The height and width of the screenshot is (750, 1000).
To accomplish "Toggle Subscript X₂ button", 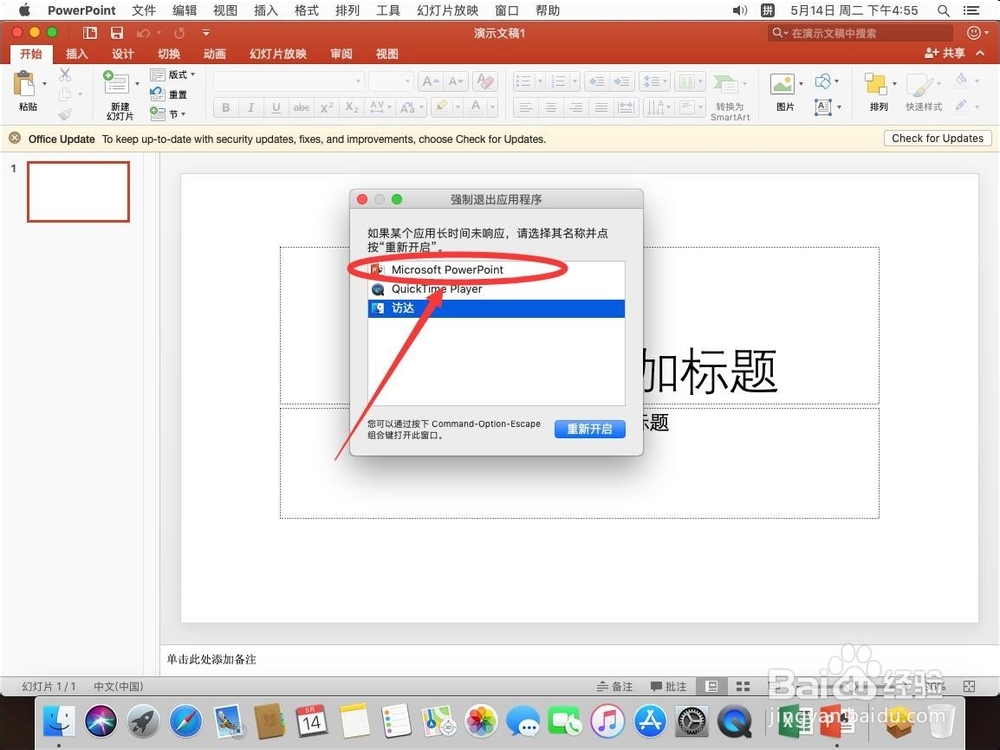I will coord(351,108).
